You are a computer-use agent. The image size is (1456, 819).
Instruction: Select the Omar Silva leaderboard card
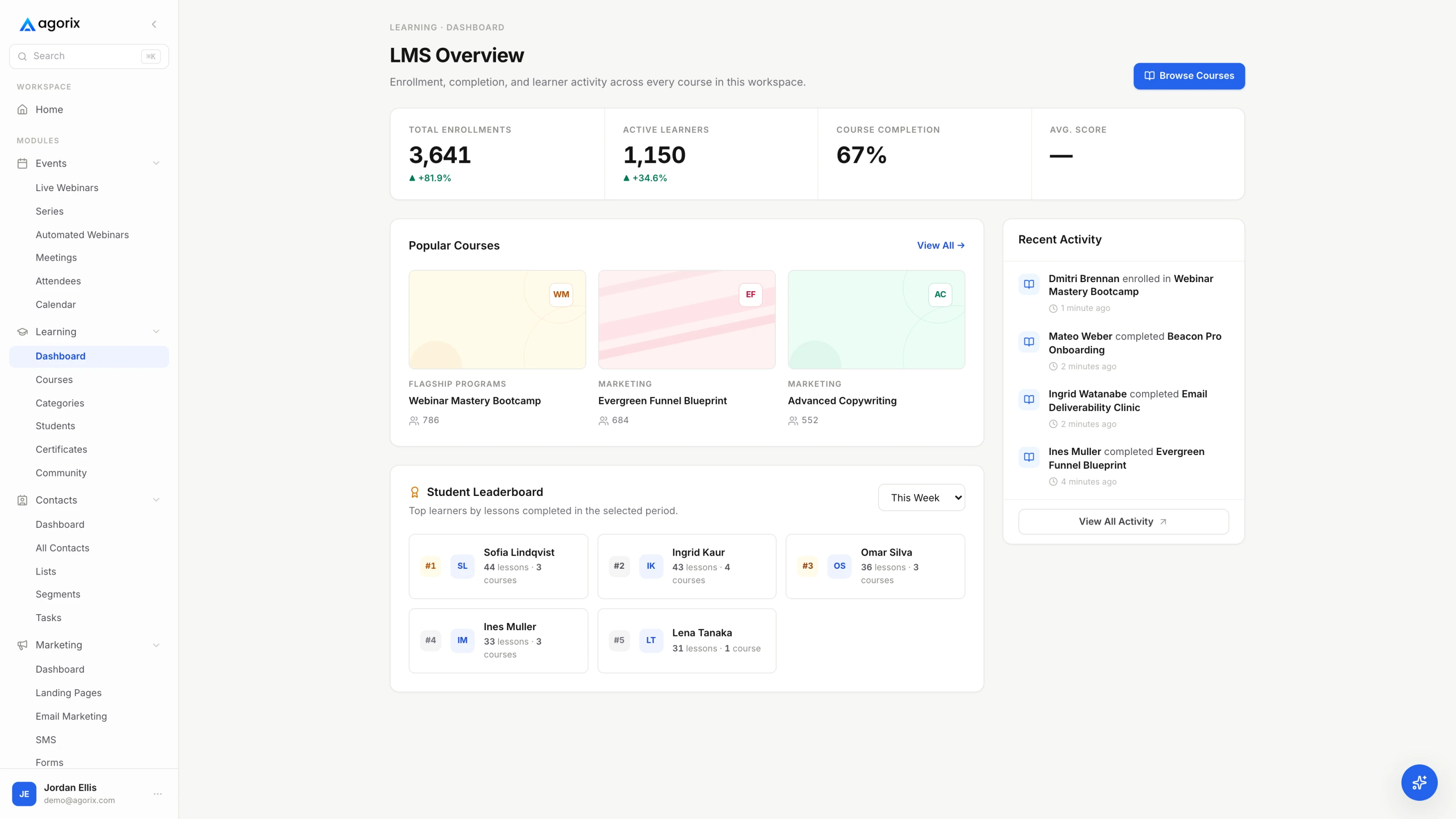(875, 566)
